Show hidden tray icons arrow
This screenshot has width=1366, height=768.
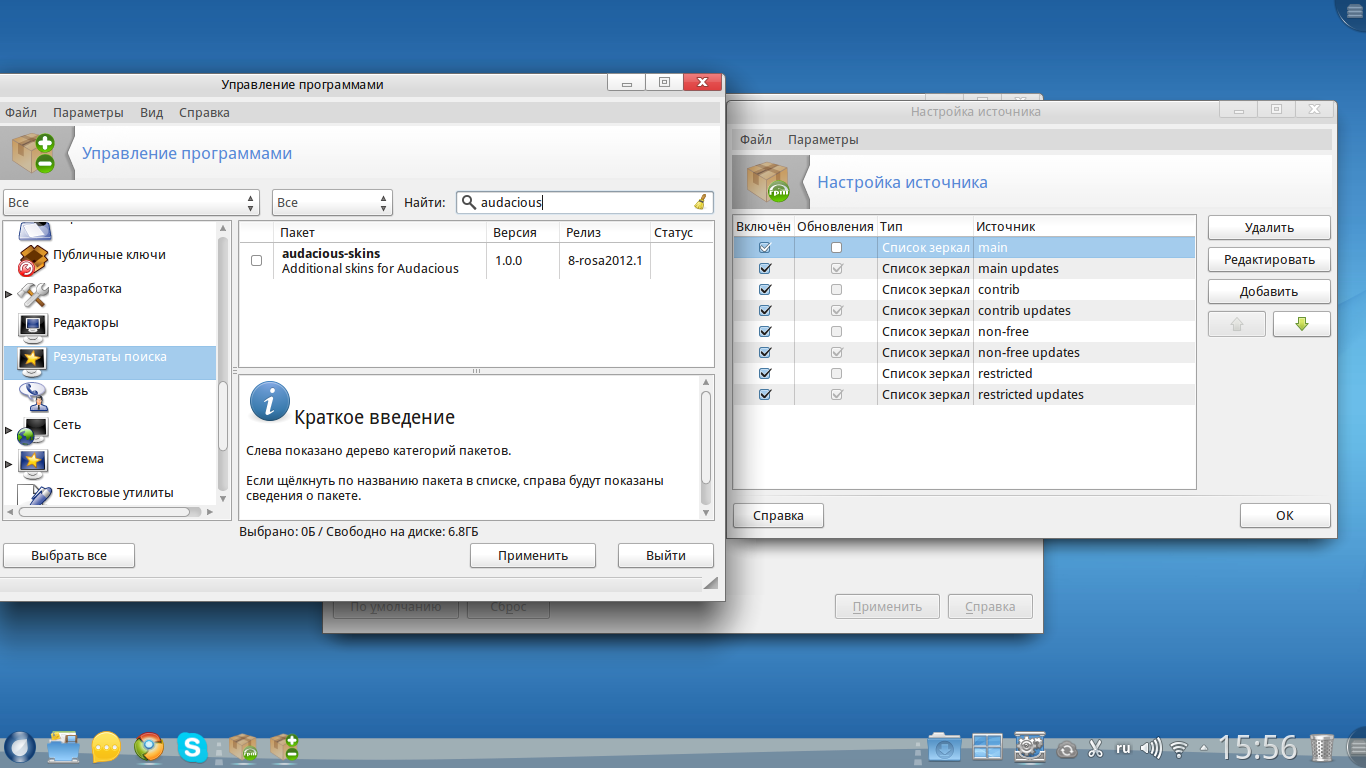(1204, 748)
